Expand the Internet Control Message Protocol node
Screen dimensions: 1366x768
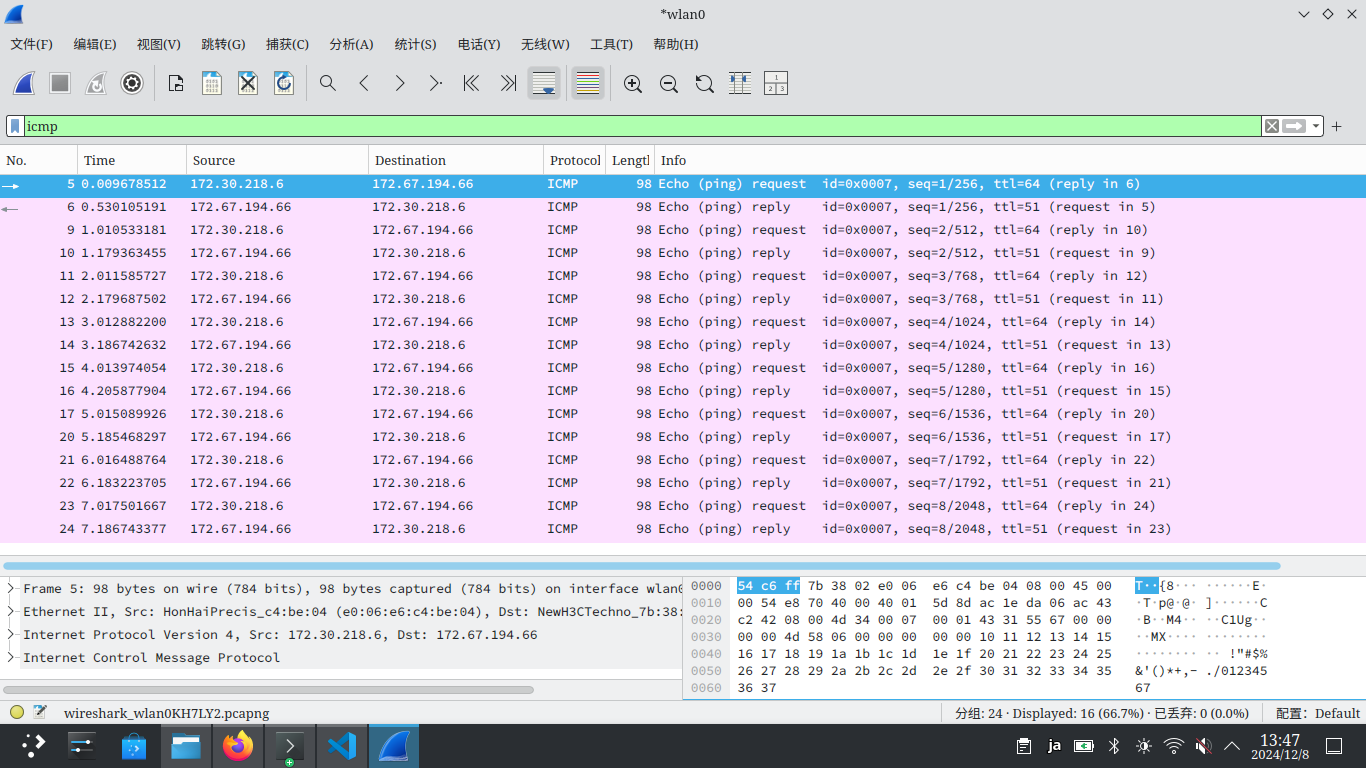click(12, 657)
